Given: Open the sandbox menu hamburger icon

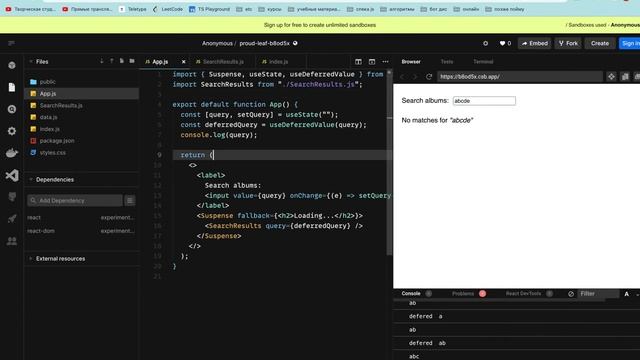Looking at the screenshot, I should (x=11, y=43).
